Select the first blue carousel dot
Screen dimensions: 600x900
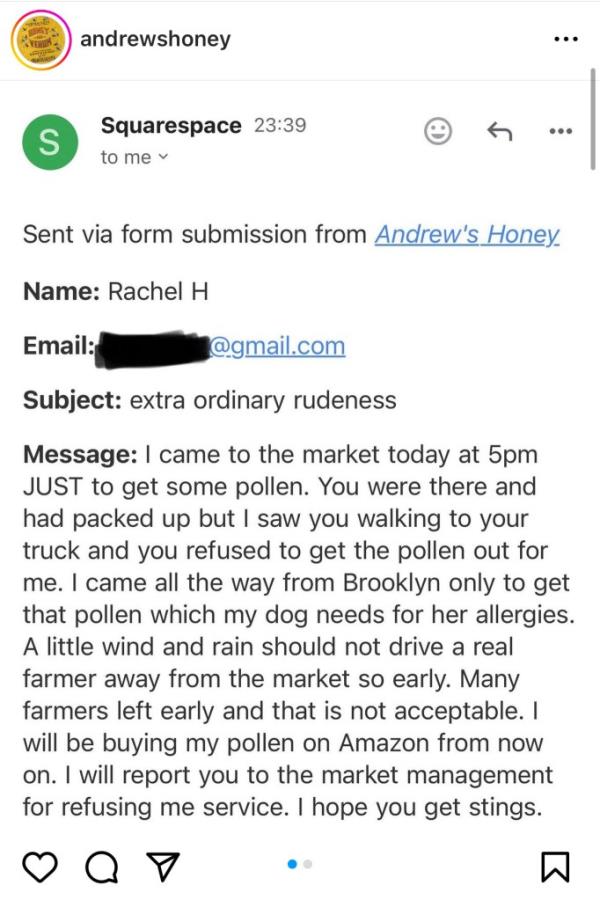292,864
